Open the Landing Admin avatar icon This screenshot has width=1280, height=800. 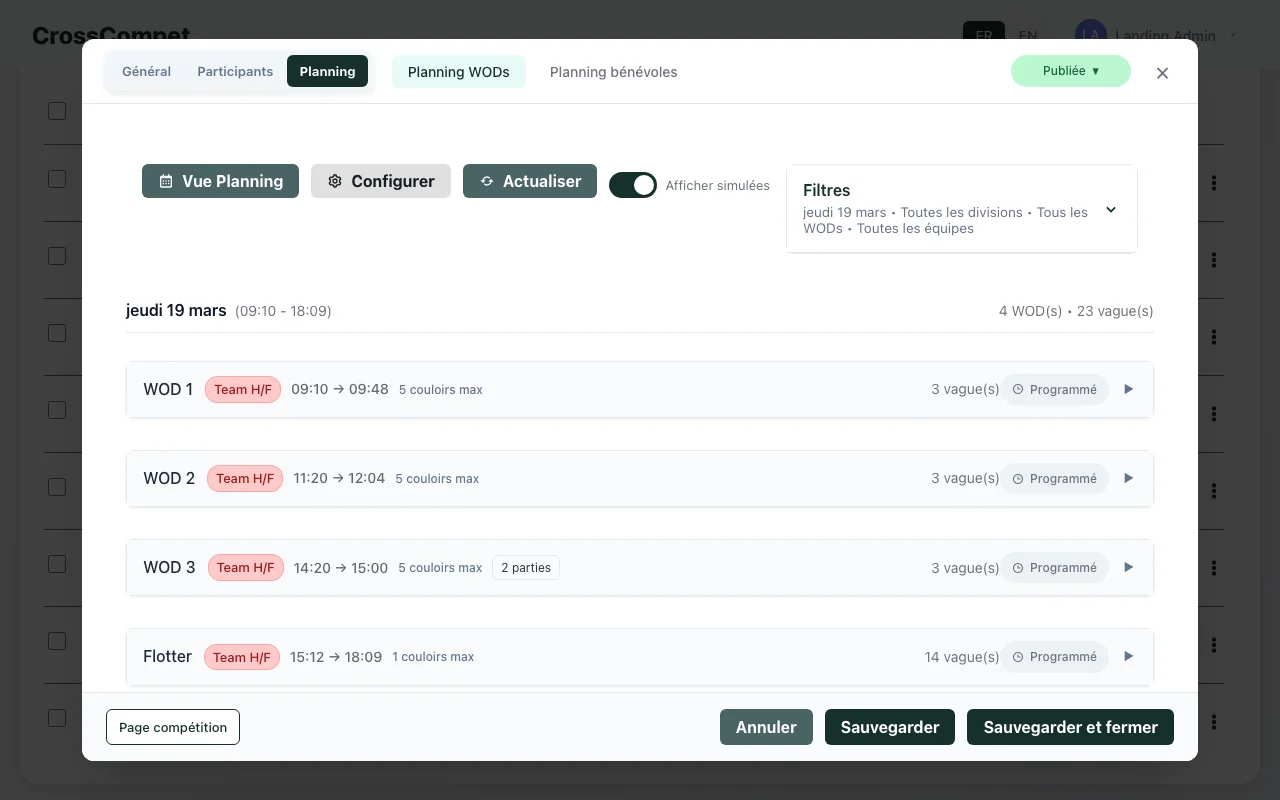pyautogui.click(x=1090, y=34)
